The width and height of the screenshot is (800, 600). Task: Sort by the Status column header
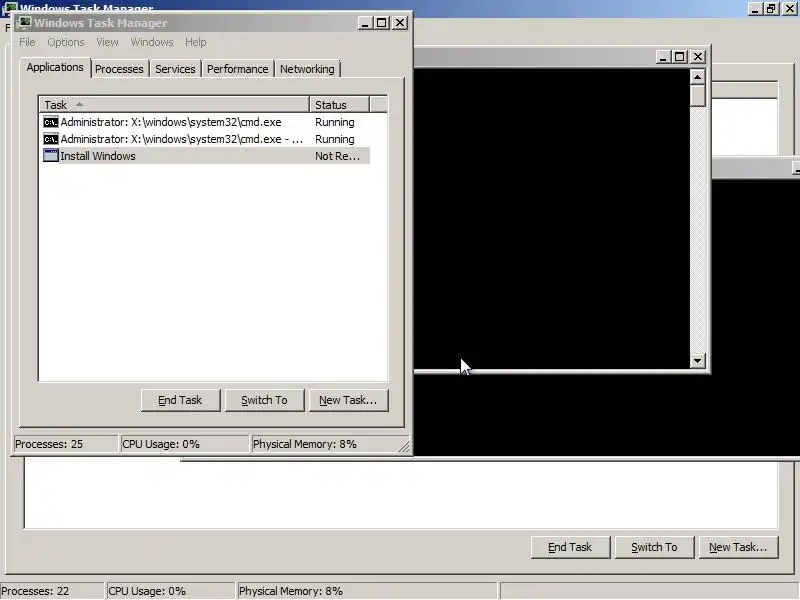(x=339, y=105)
